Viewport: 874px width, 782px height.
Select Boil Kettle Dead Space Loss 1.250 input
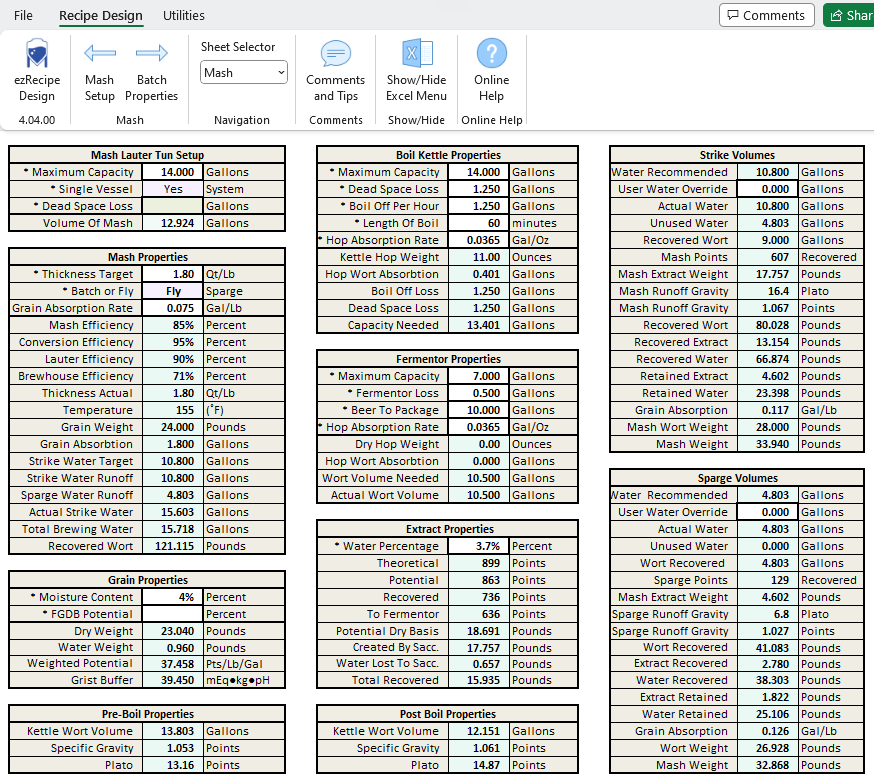pyautogui.click(x=479, y=189)
